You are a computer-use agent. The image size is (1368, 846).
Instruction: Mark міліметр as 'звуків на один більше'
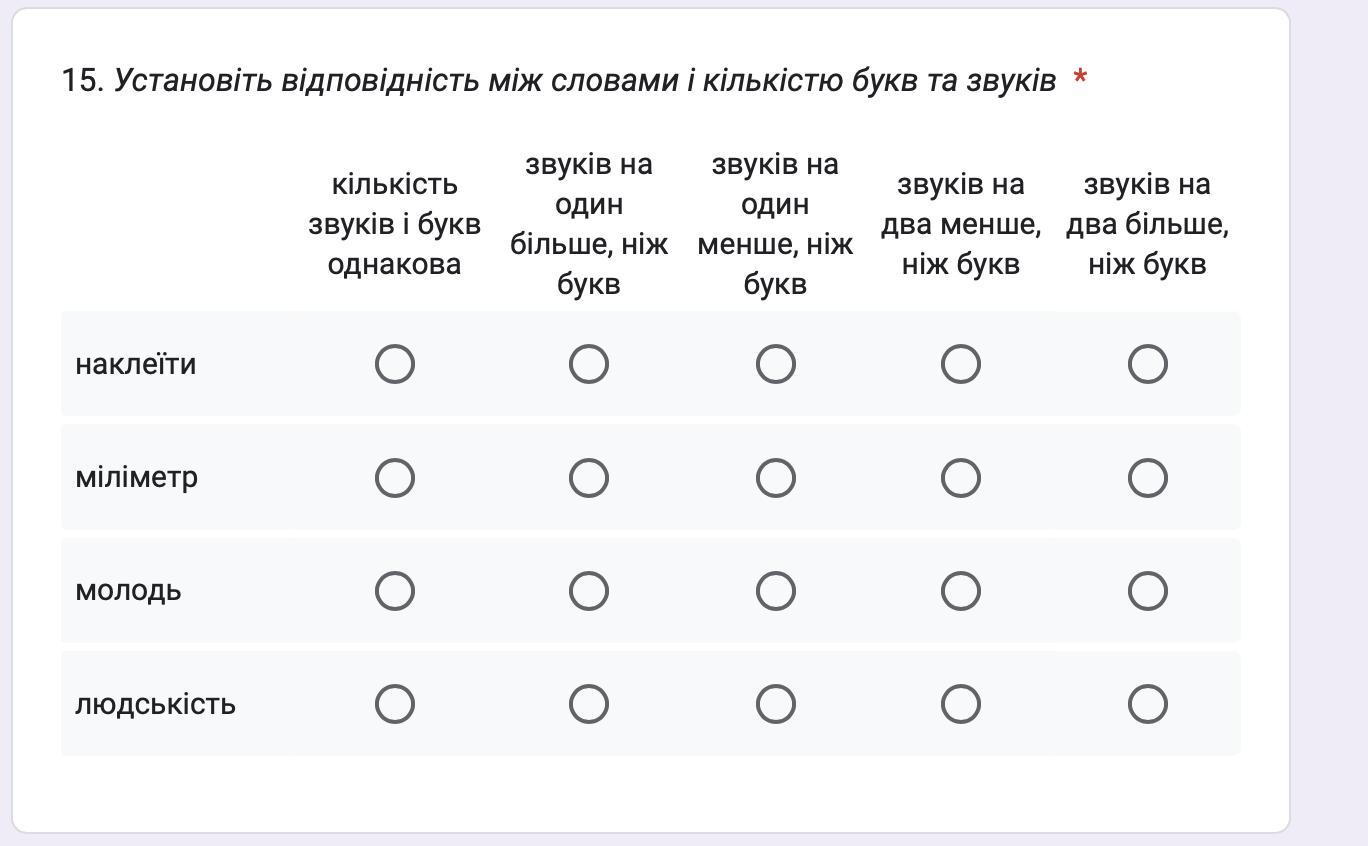click(x=588, y=478)
